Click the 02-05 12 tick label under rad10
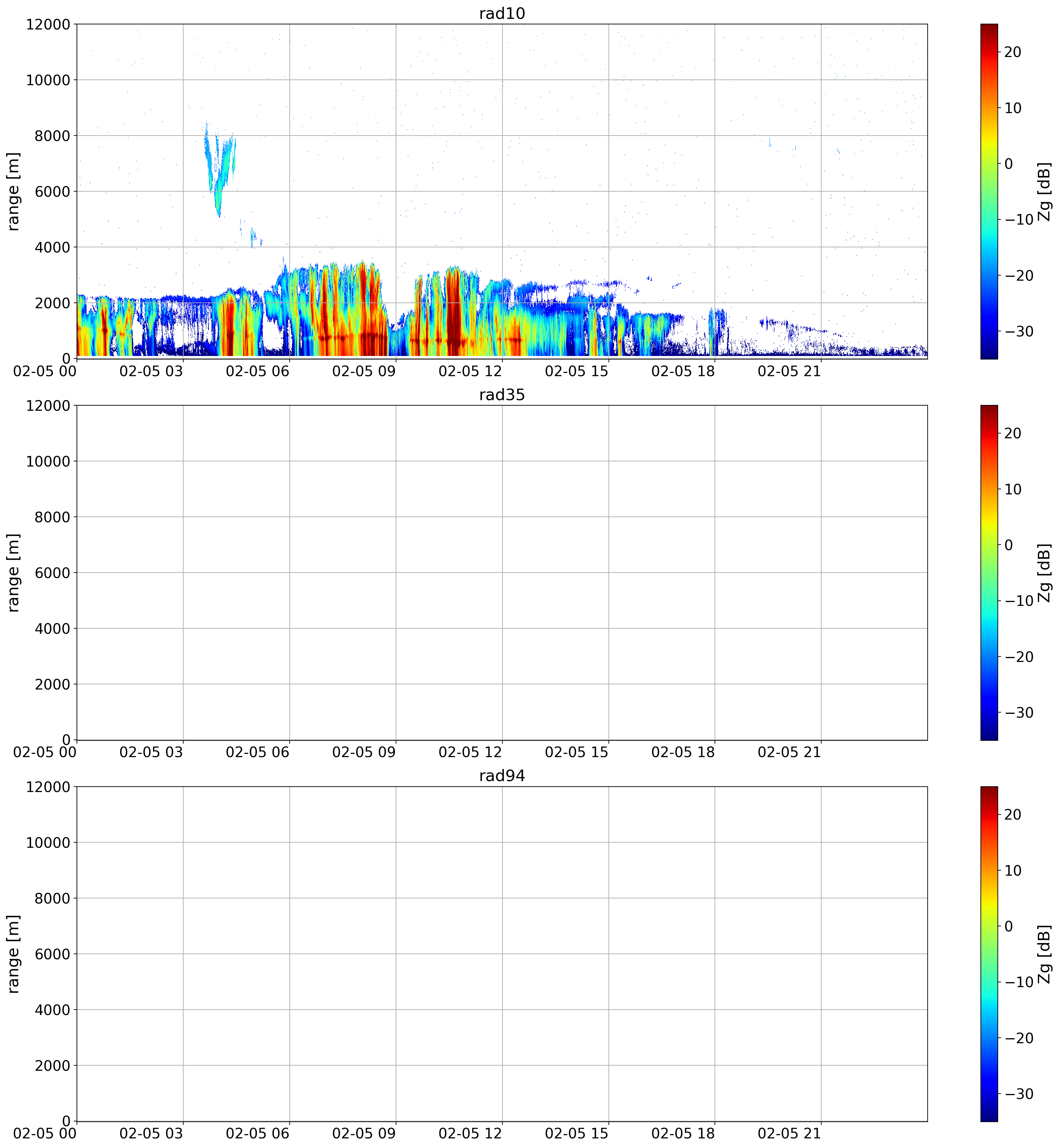The image size is (1059, 1148). [x=470, y=371]
